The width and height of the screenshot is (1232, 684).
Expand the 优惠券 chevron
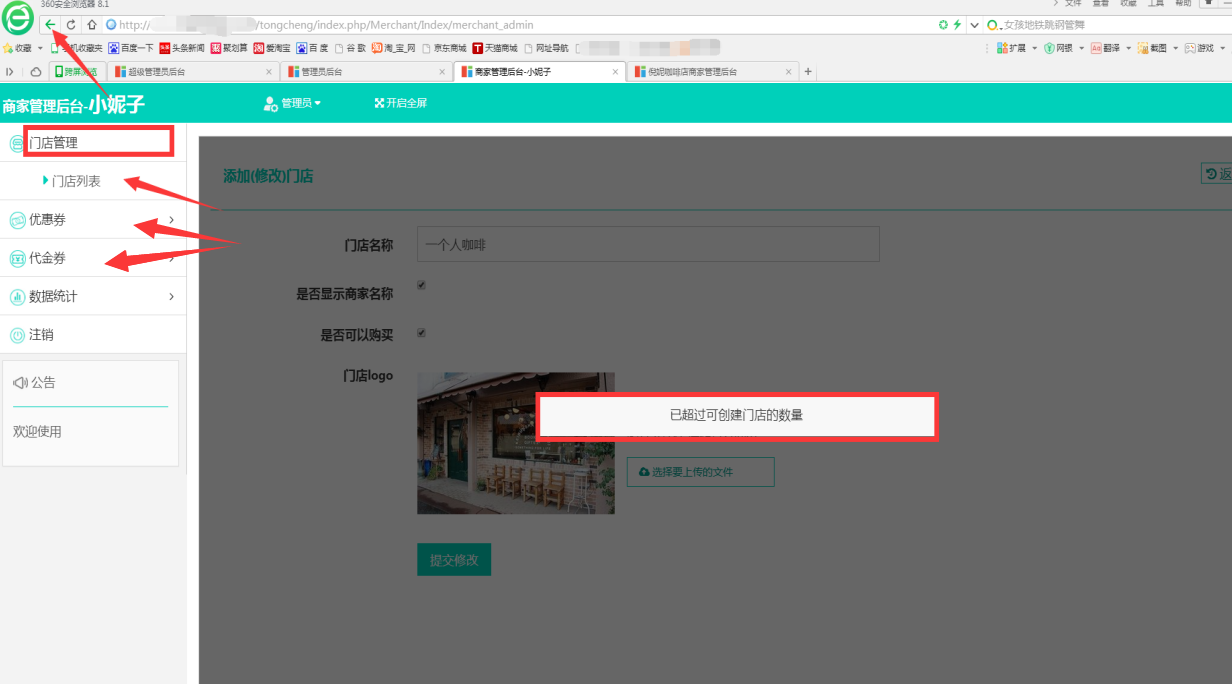tap(171, 220)
